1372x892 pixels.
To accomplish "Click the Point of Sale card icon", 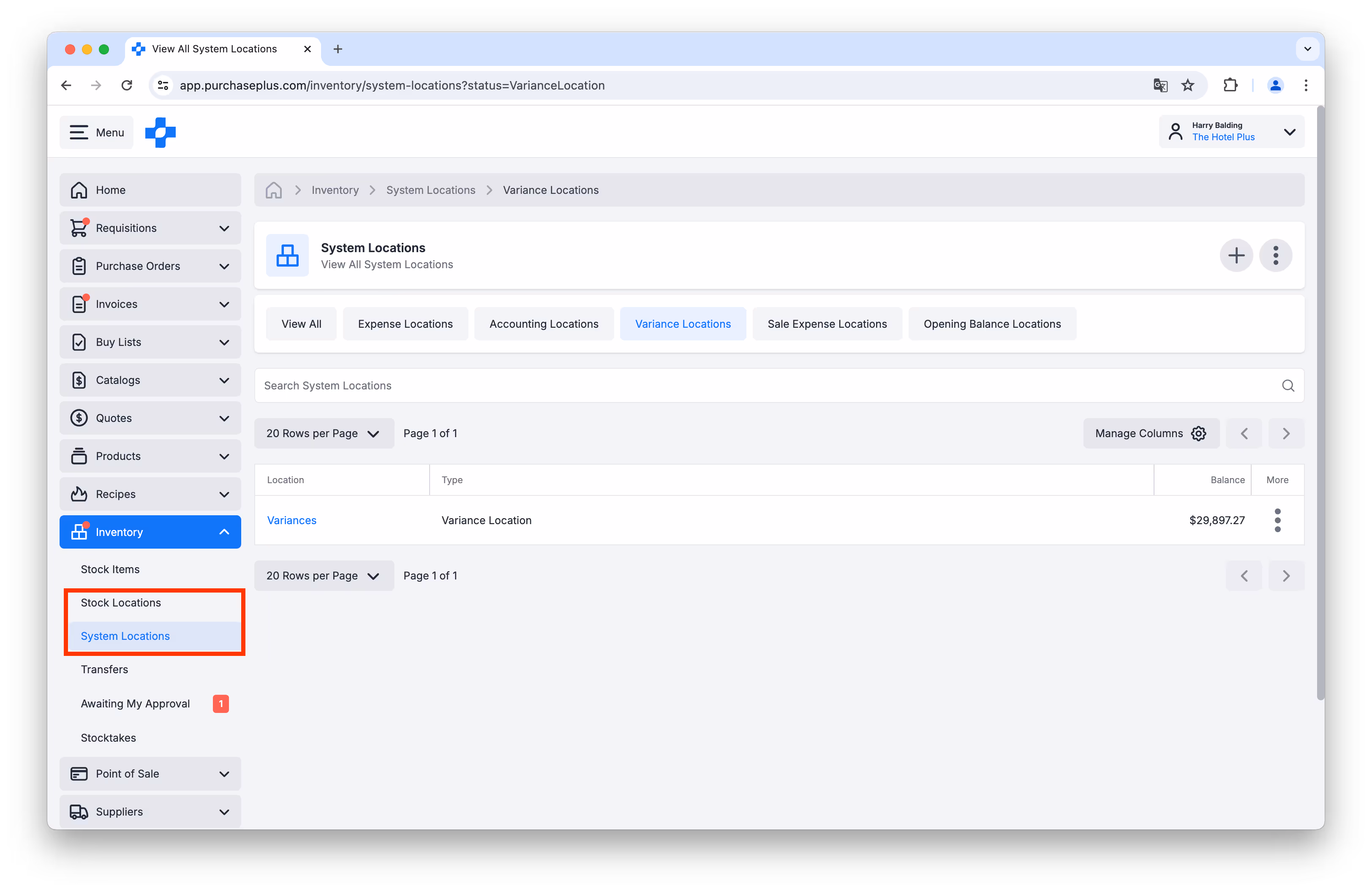I will [79, 773].
